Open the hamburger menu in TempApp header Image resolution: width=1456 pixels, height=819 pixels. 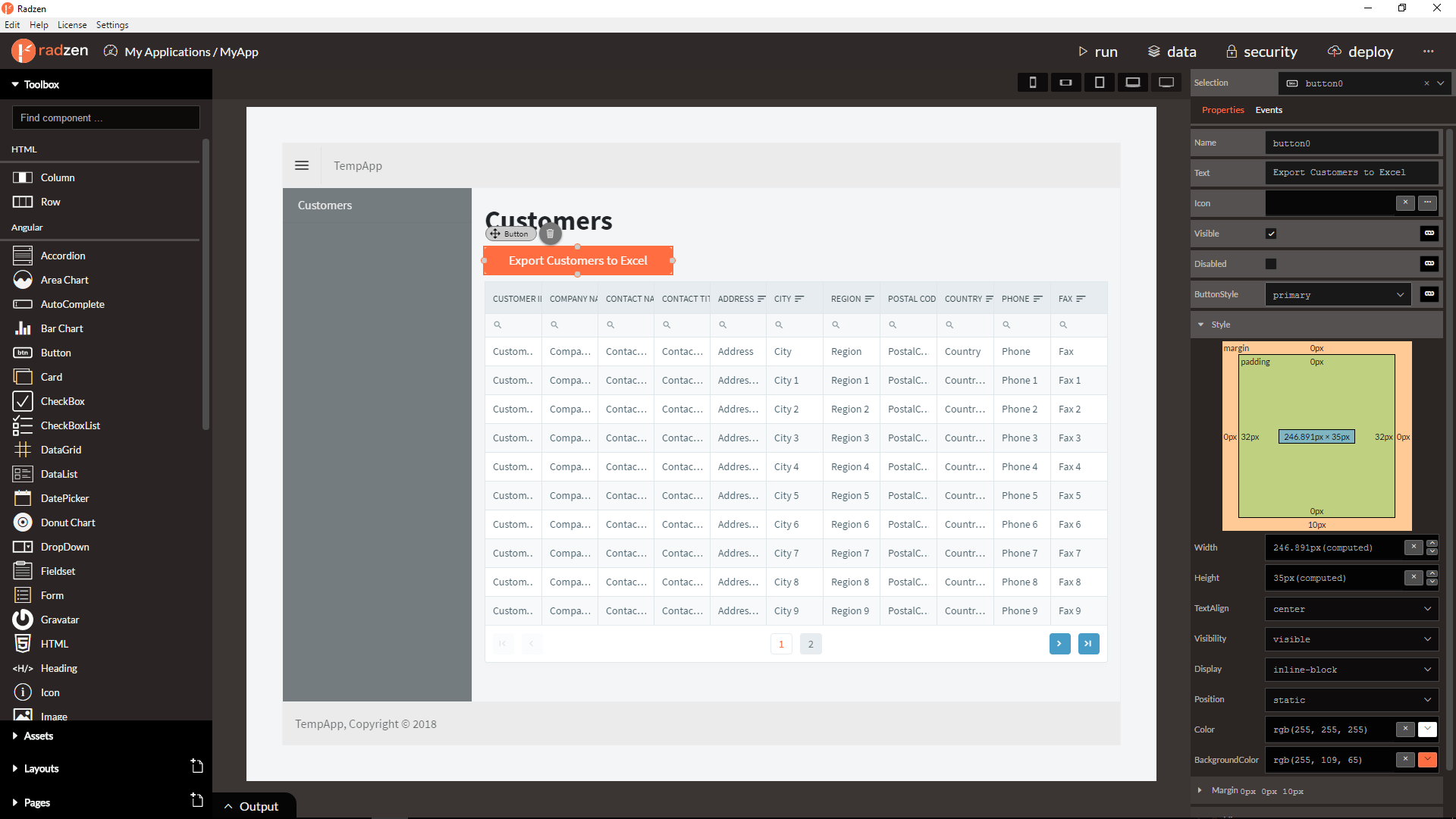[302, 165]
